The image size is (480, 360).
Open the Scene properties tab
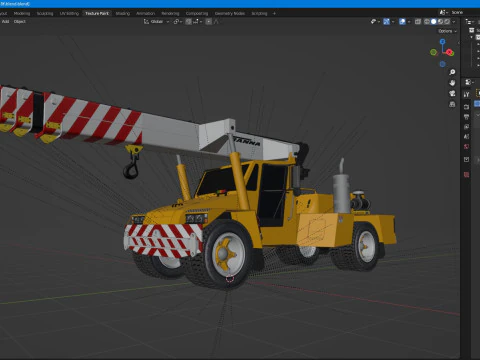[466, 136]
